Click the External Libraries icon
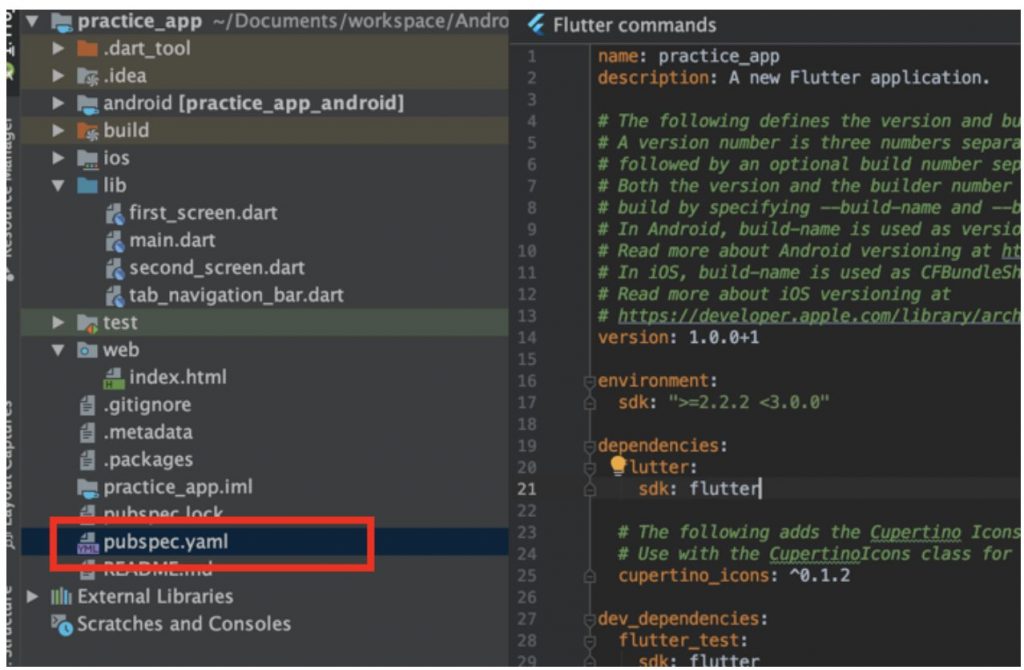Screen dimensions: 1024x670 click(x=63, y=597)
